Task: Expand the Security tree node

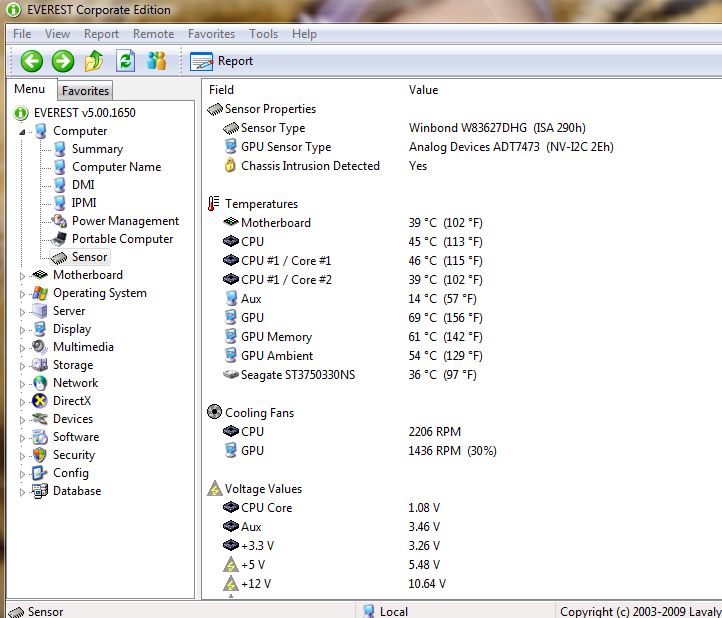Action: tap(22, 456)
